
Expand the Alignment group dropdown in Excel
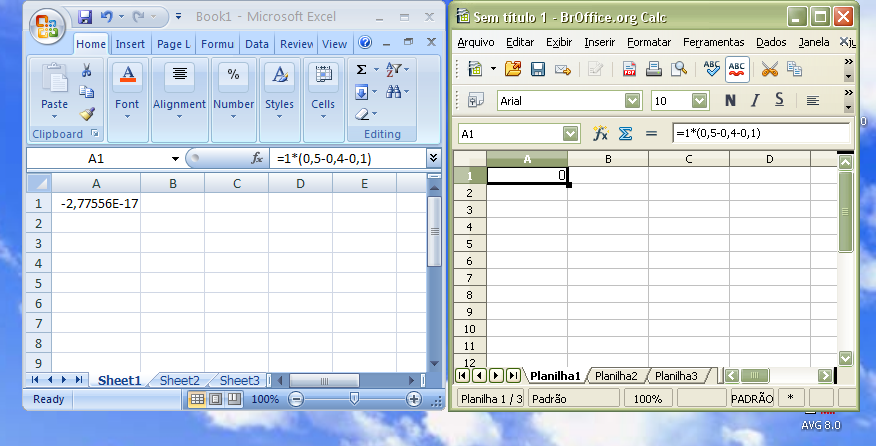pos(179,117)
